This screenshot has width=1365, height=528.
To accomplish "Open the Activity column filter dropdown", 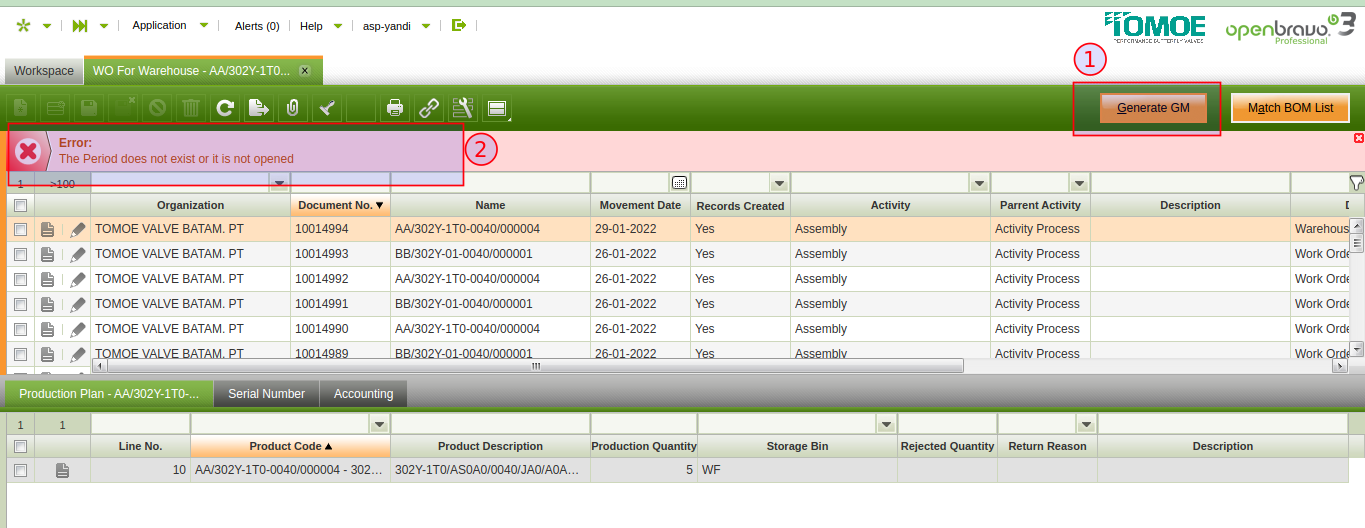I will point(979,183).
